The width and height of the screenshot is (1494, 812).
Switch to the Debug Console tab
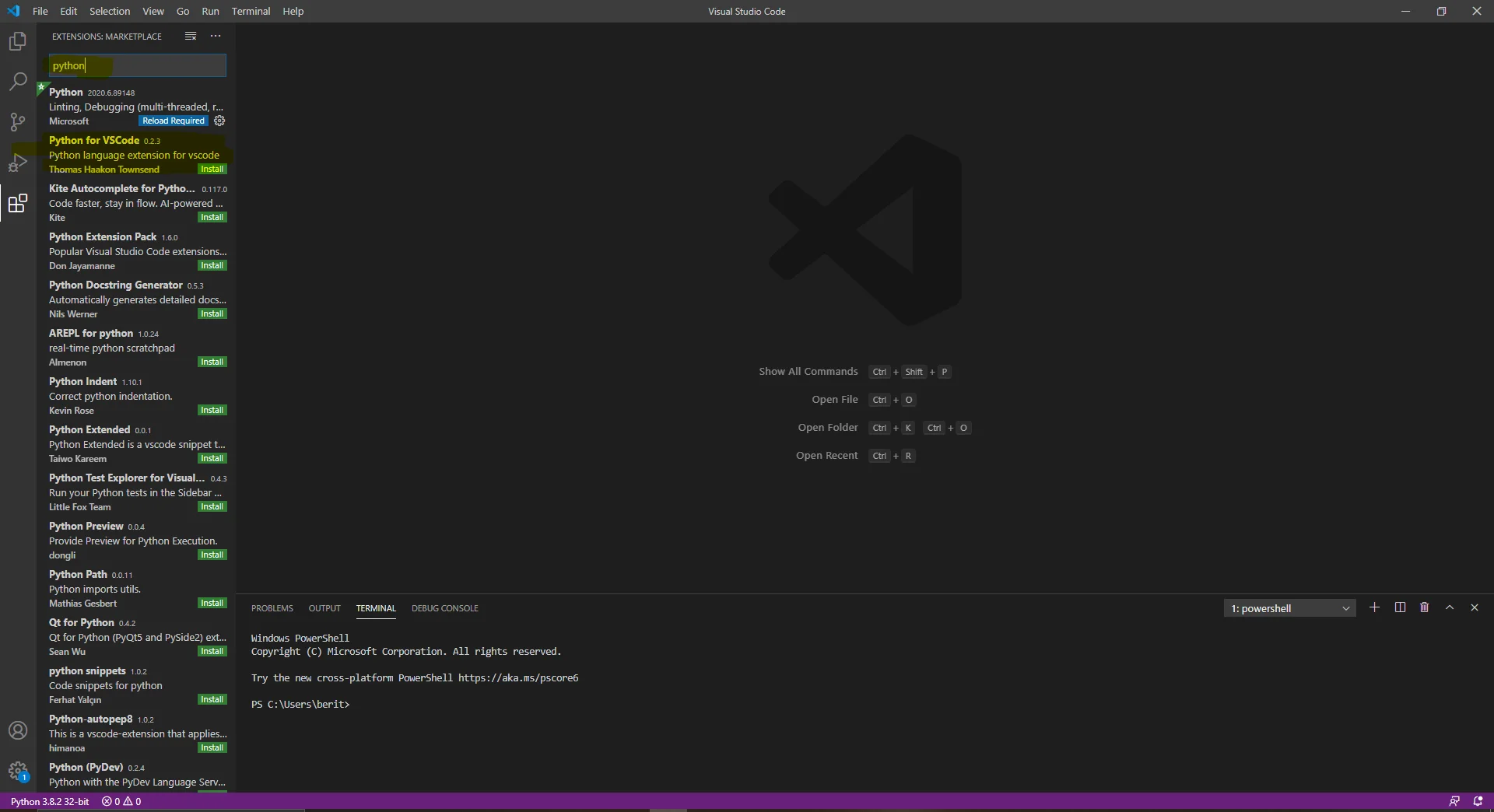445,608
